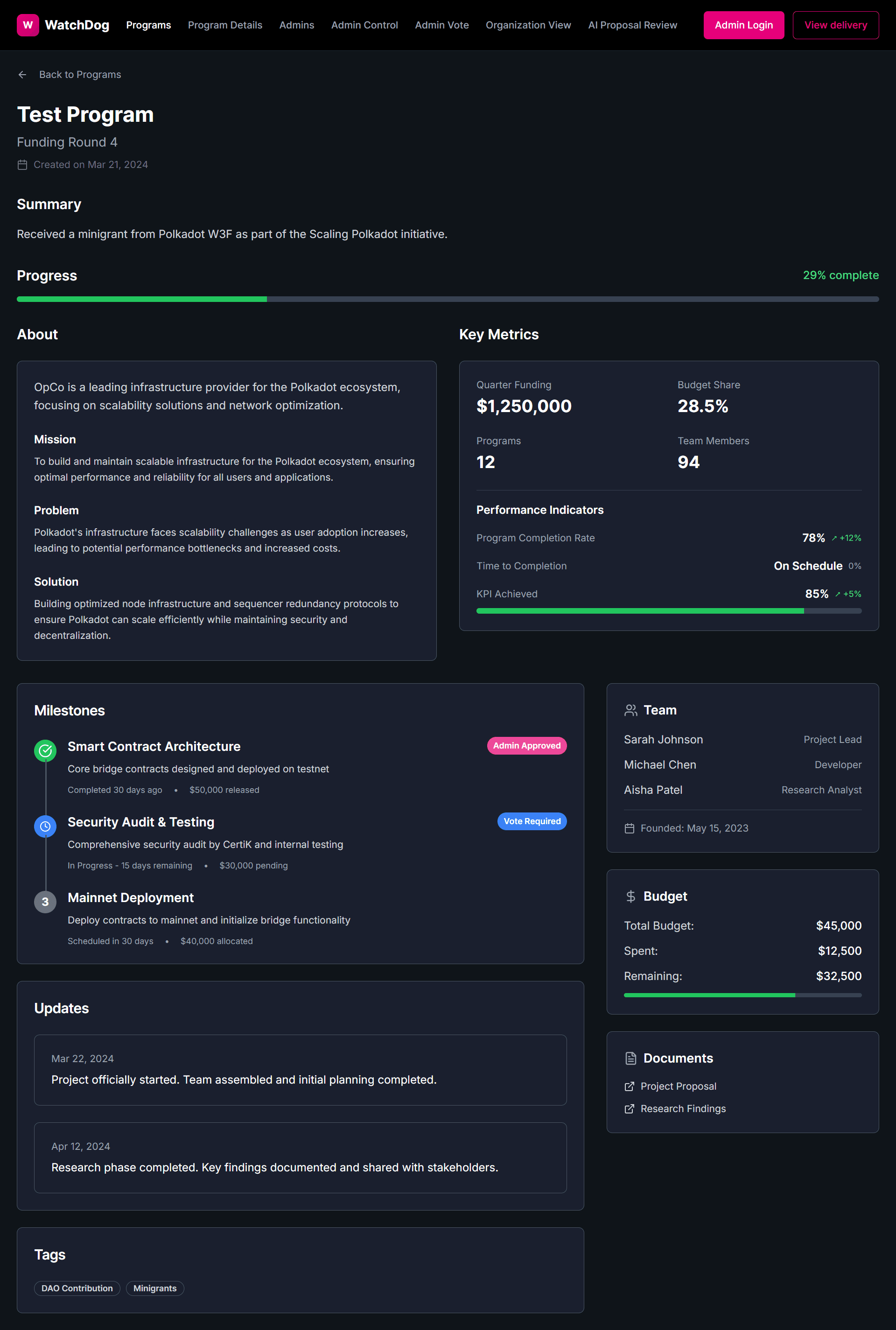
Task: Open the Research Findings document link
Action: [x=682, y=1108]
